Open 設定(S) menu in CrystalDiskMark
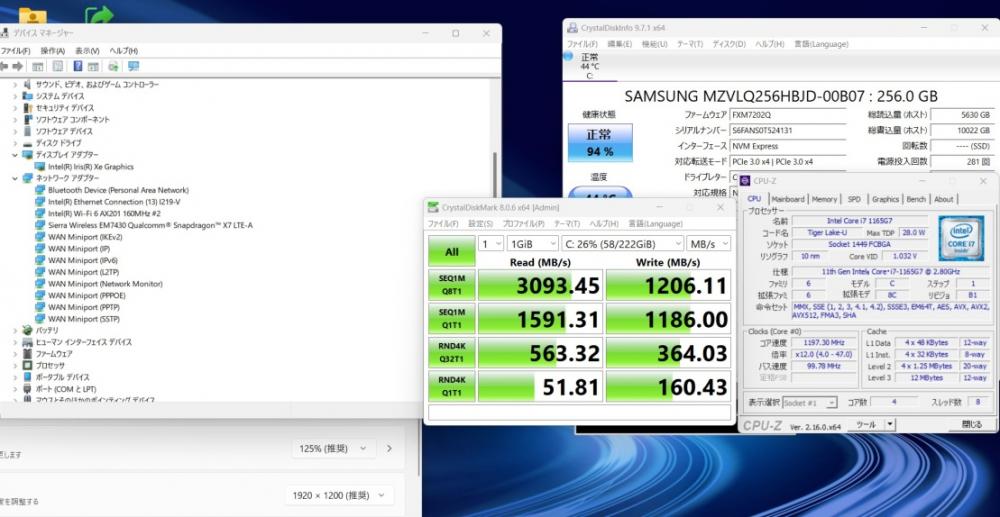Screen dimensions: 1000x517 click(481, 224)
